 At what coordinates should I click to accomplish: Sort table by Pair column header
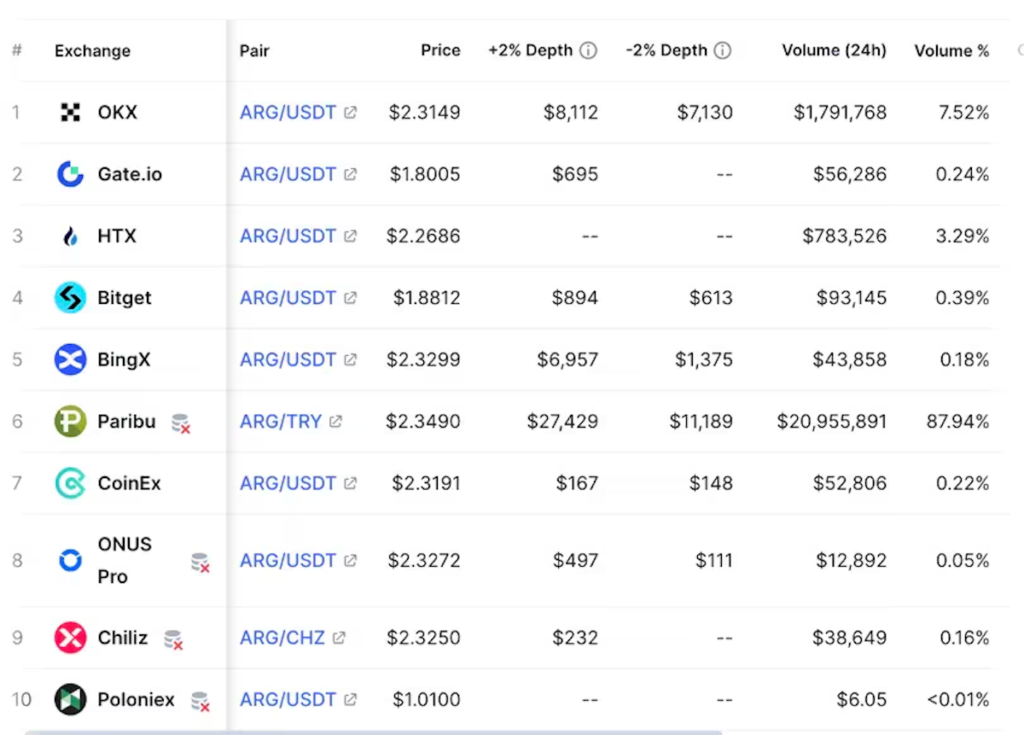point(255,51)
